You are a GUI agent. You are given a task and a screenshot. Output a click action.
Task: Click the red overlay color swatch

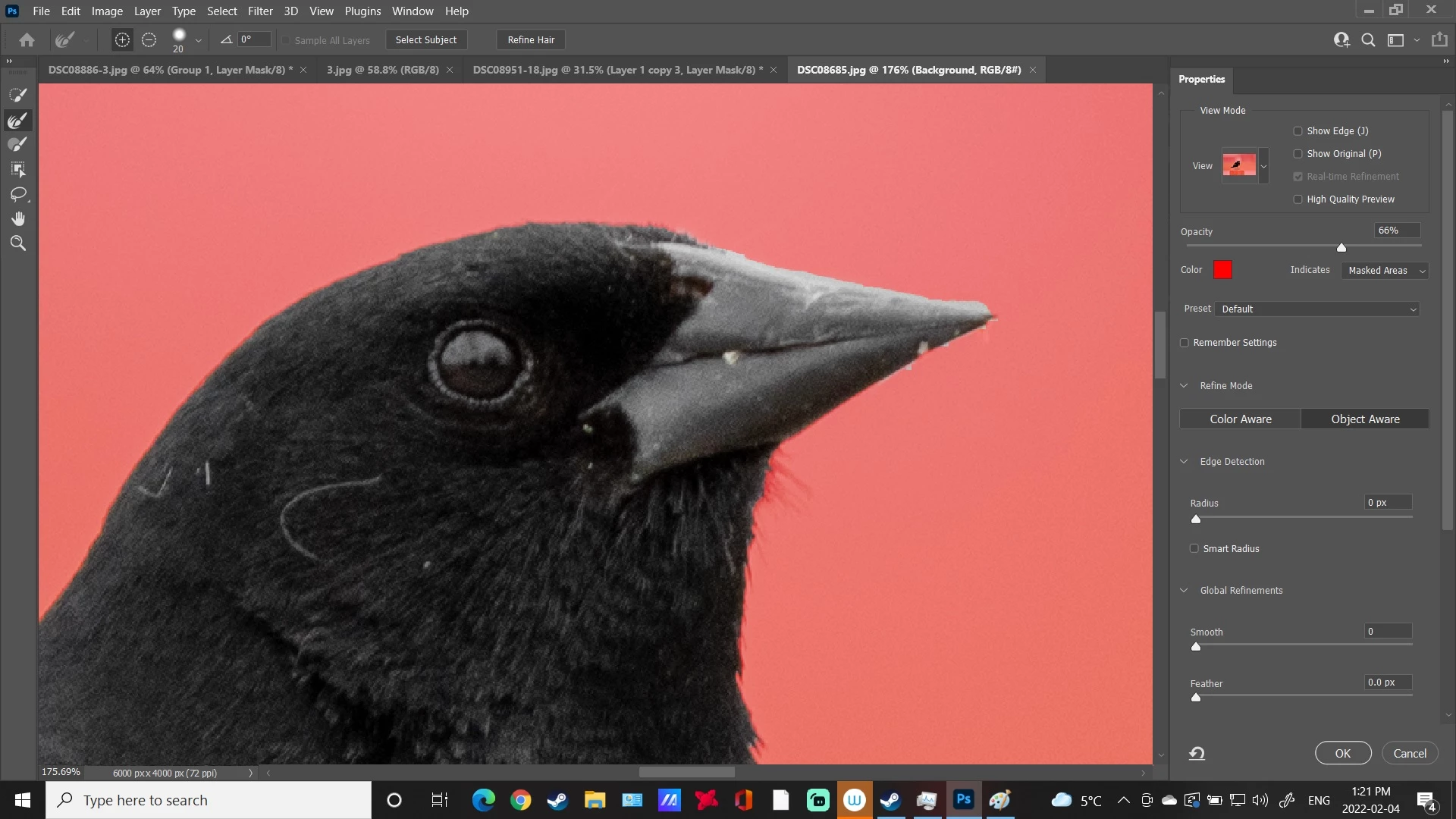pos(1222,270)
